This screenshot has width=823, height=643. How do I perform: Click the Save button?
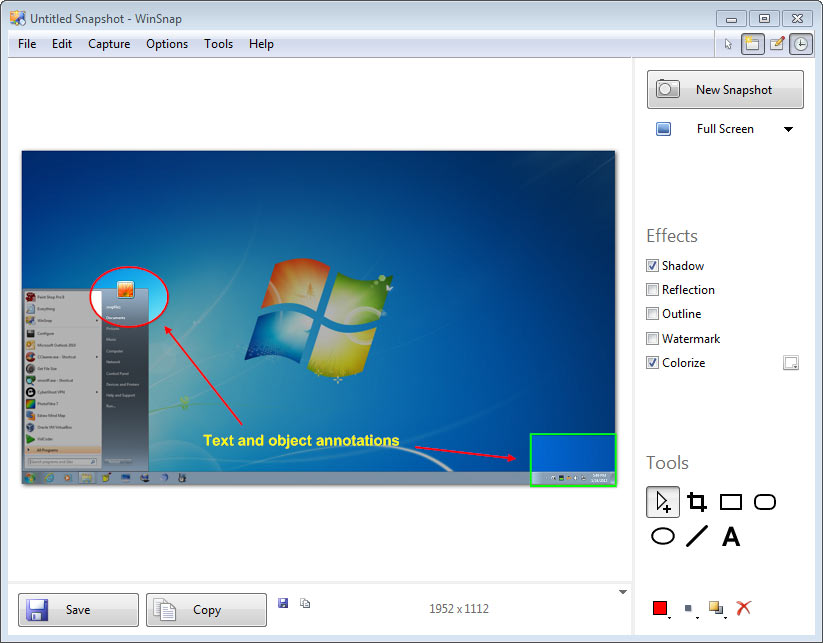78,610
